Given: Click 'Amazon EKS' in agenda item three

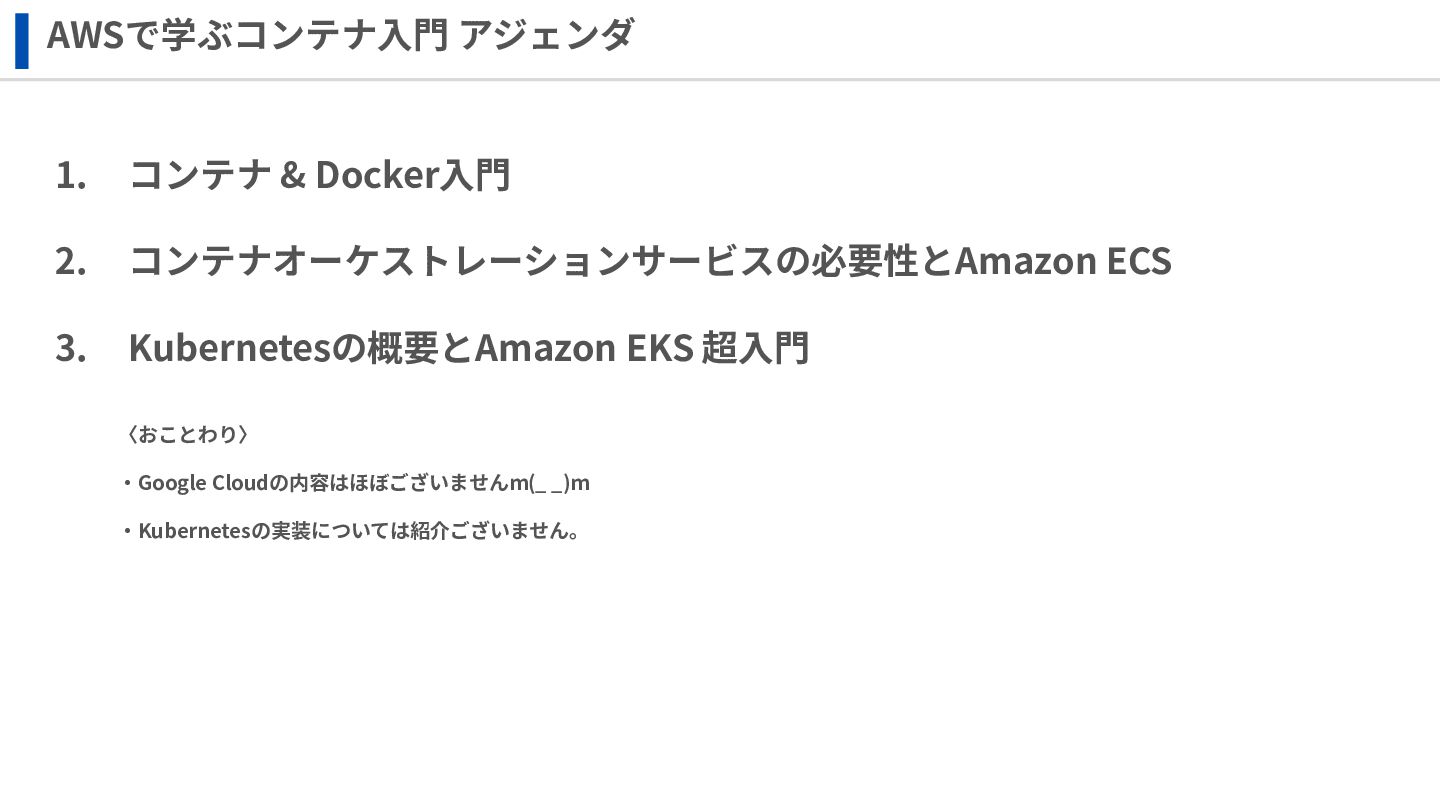Looking at the screenshot, I should 583,348.
